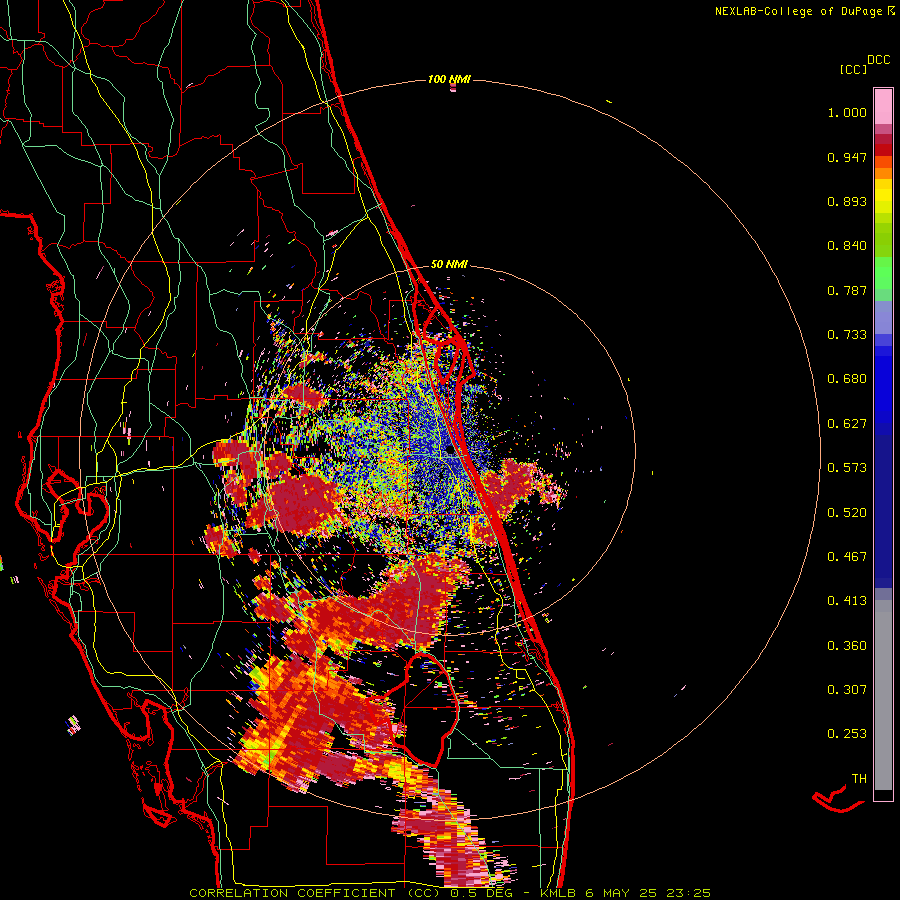Viewport: 900px width, 900px height.
Task: Click the "0.840" scale value
Action: tap(847, 246)
